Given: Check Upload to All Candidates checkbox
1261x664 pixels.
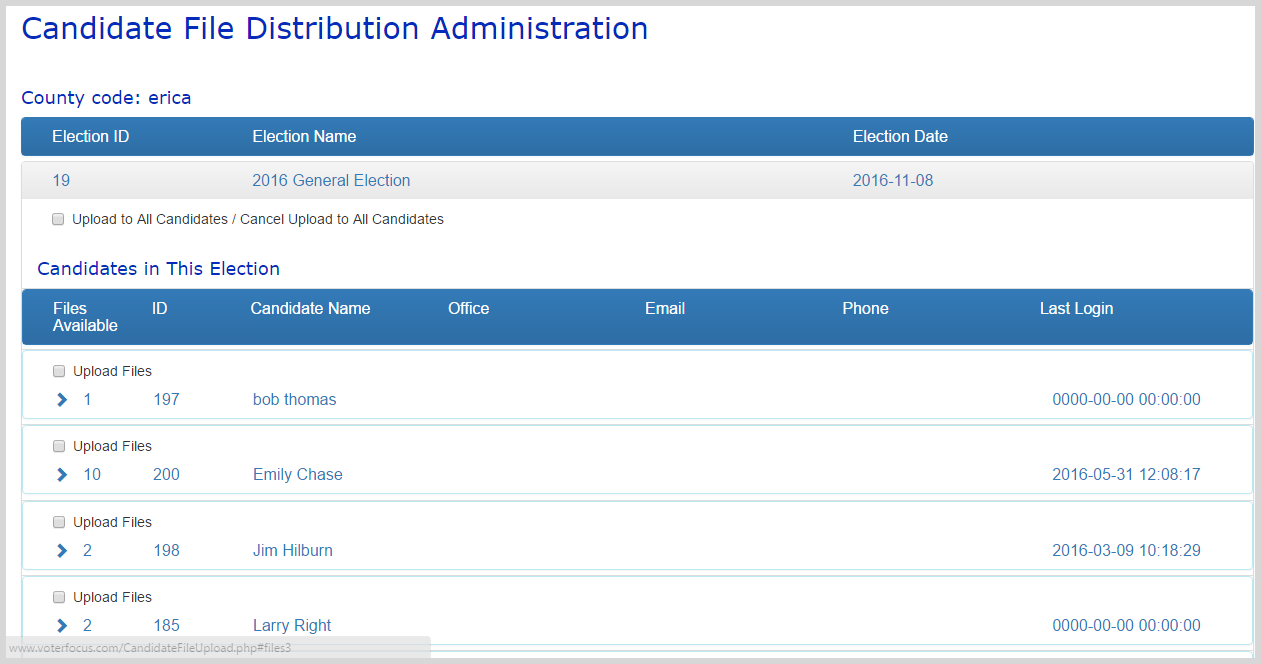Looking at the screenshot, I should point(58,219).
